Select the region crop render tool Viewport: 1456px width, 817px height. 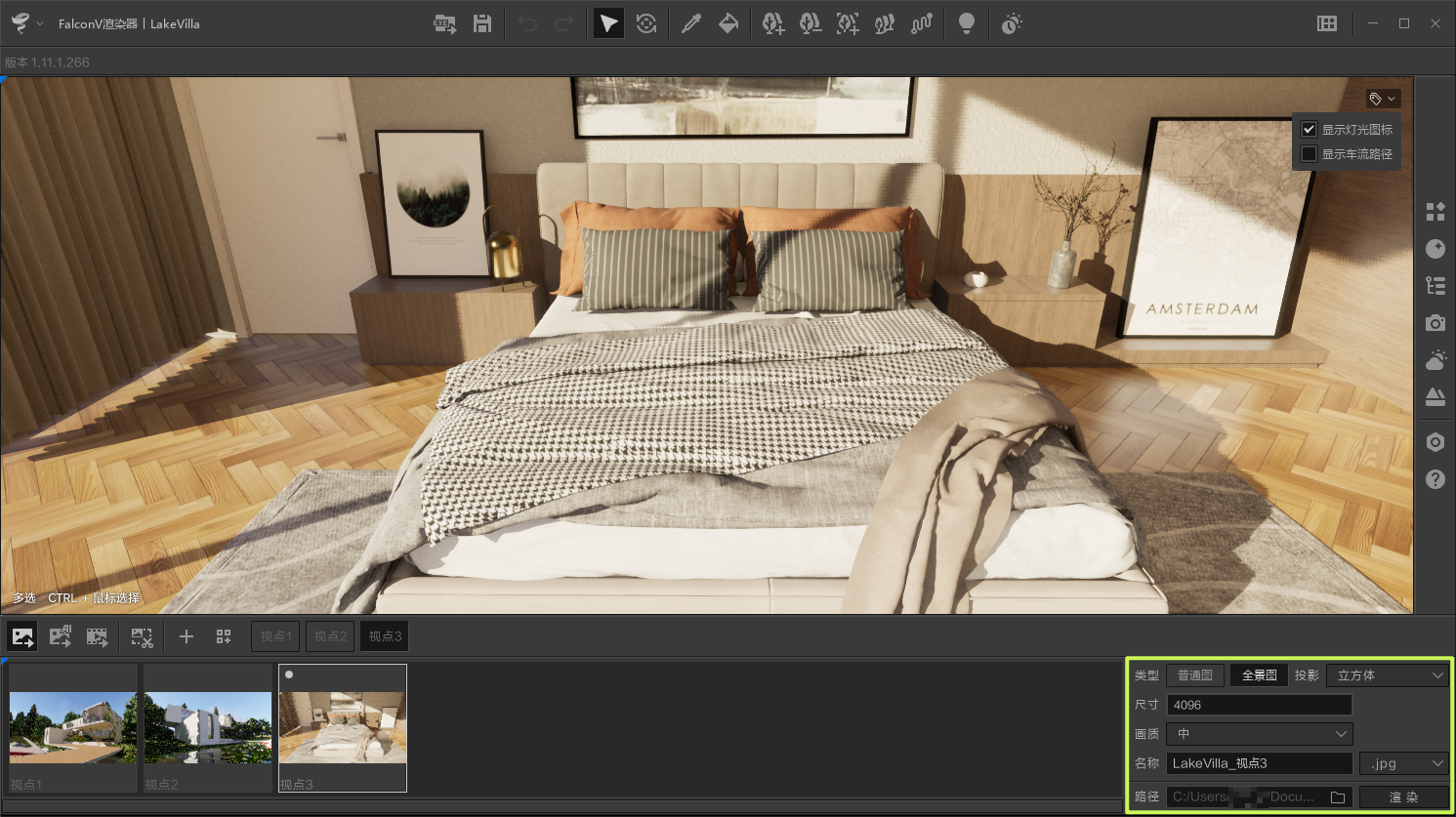[143, 636]
